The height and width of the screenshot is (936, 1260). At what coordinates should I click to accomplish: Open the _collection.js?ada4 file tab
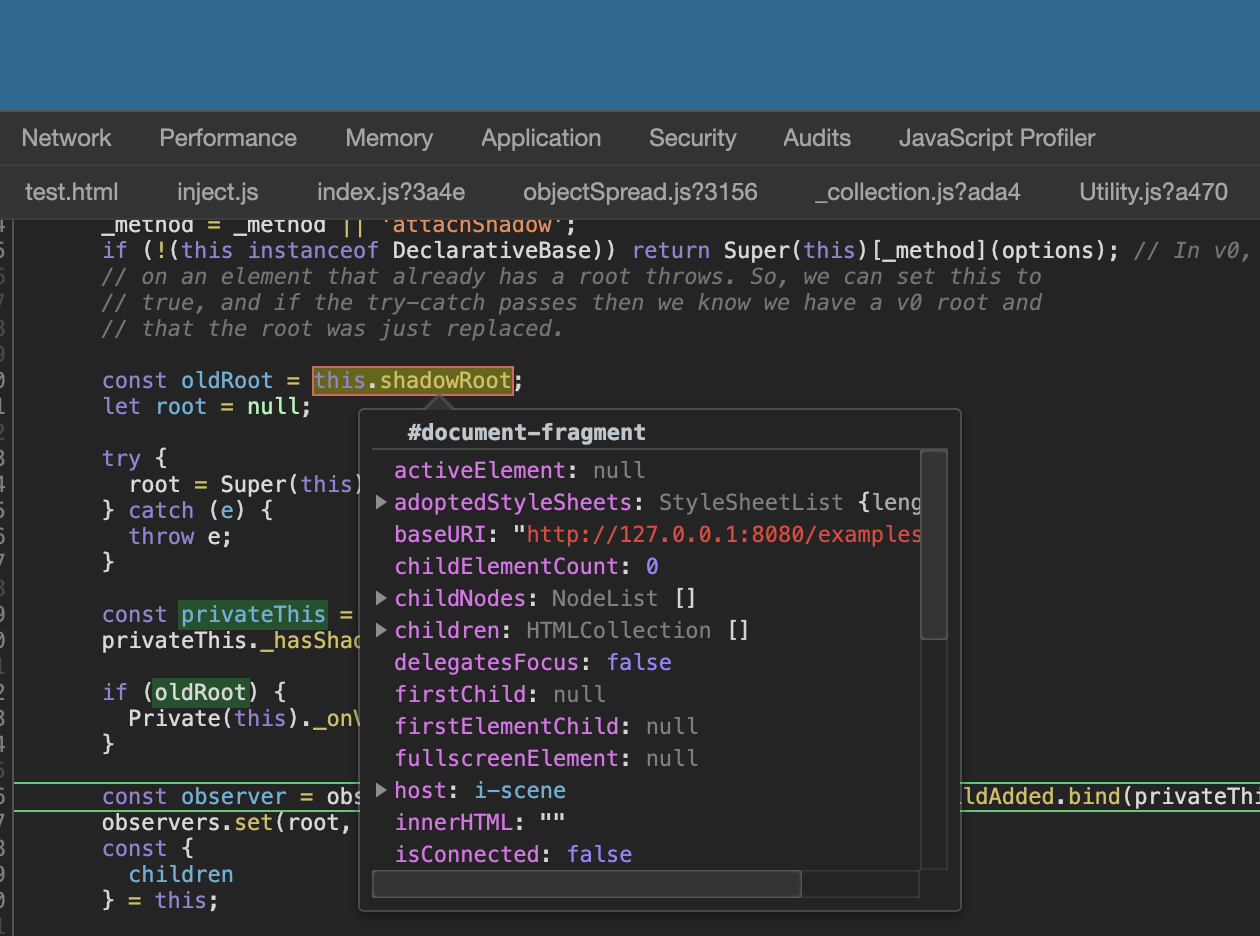[x=917, y=192]
